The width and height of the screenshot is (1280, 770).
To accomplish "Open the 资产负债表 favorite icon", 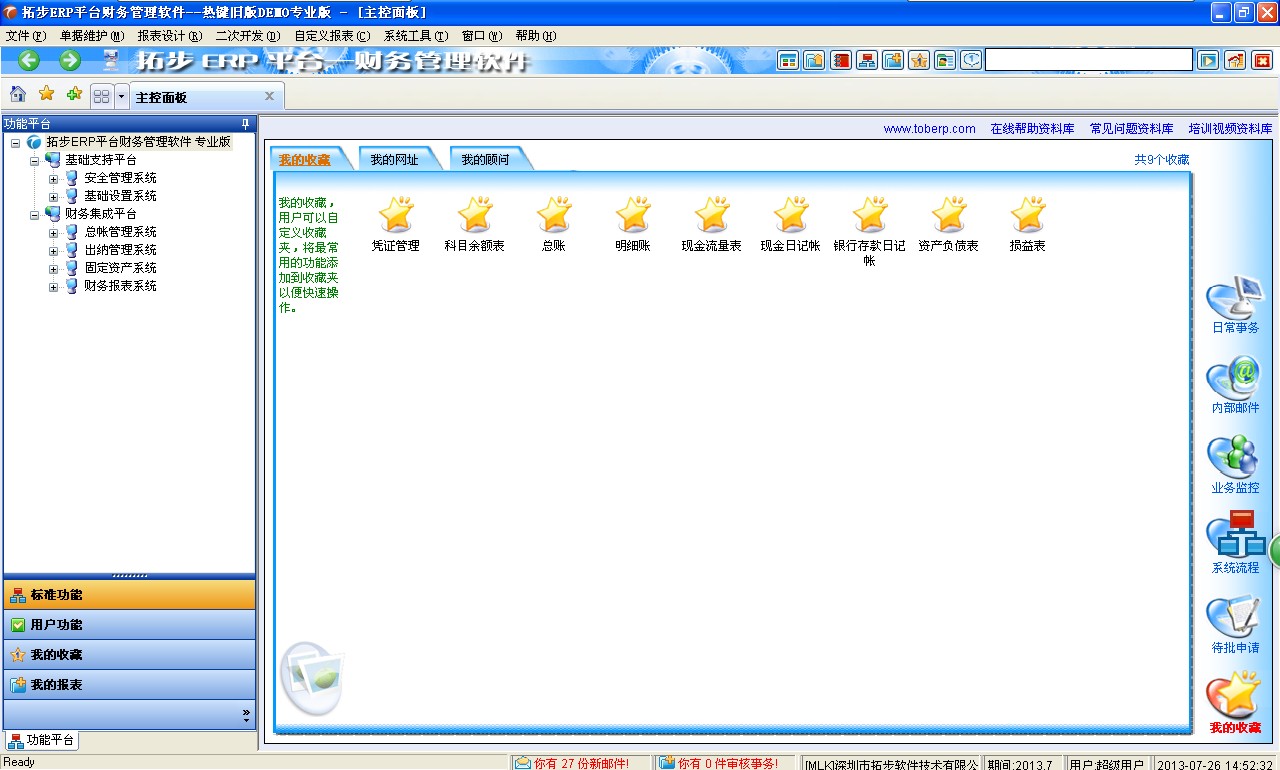I will click(948, 215).
